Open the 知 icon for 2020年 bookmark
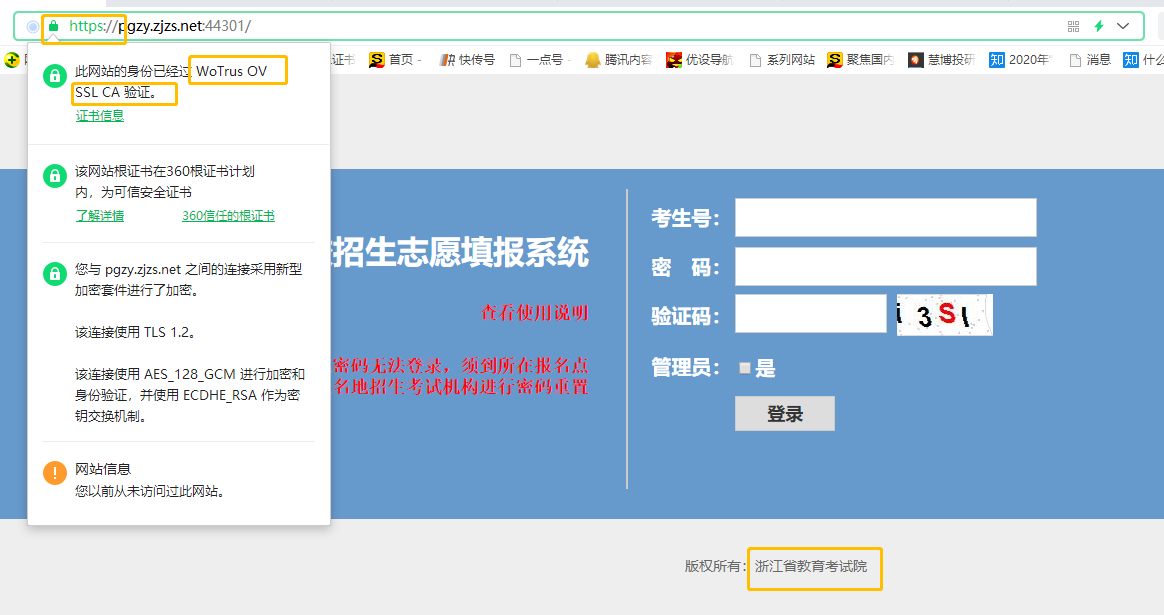 click(997, 59)
